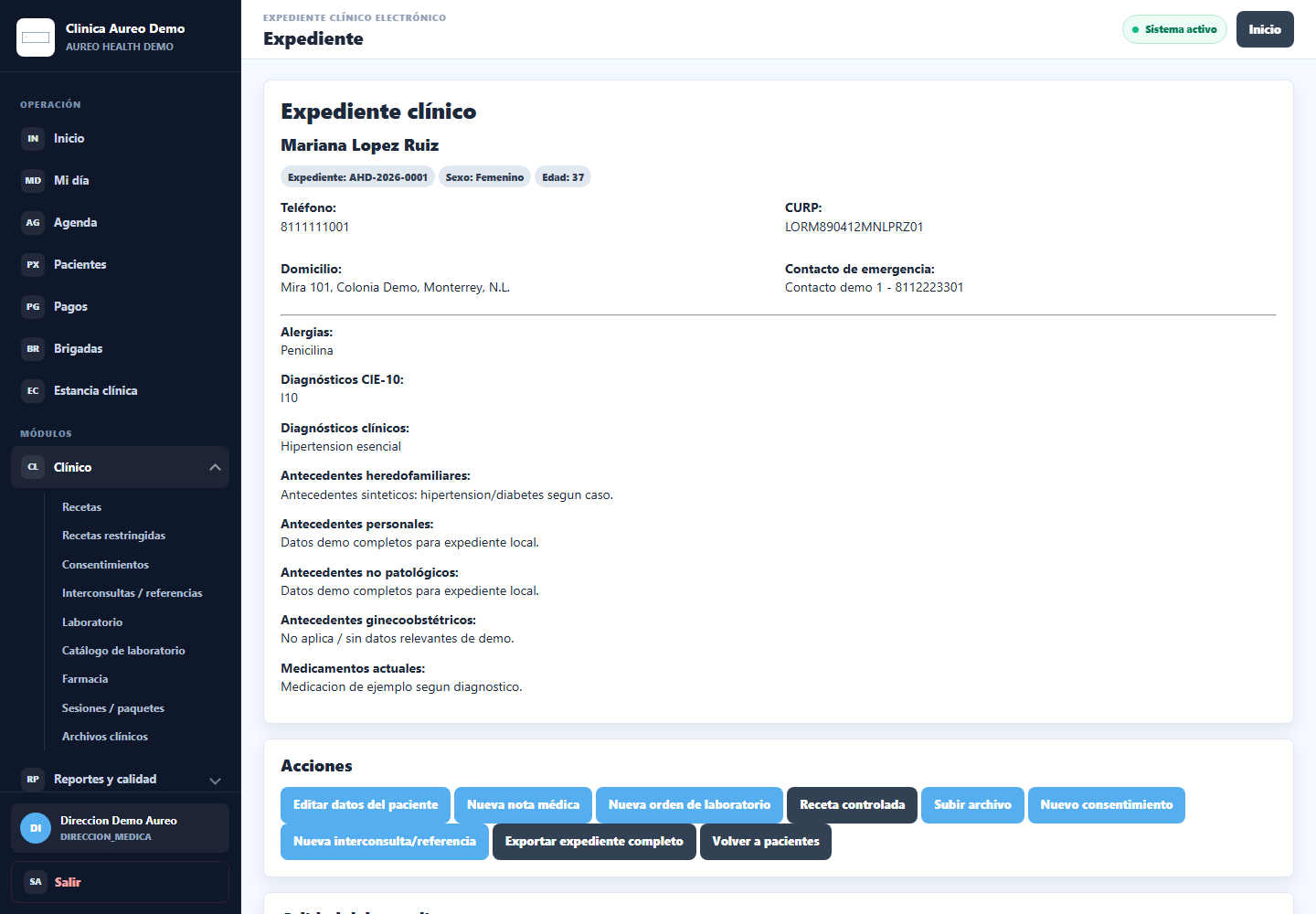Click Volver a pacientes button

(766, 842)
